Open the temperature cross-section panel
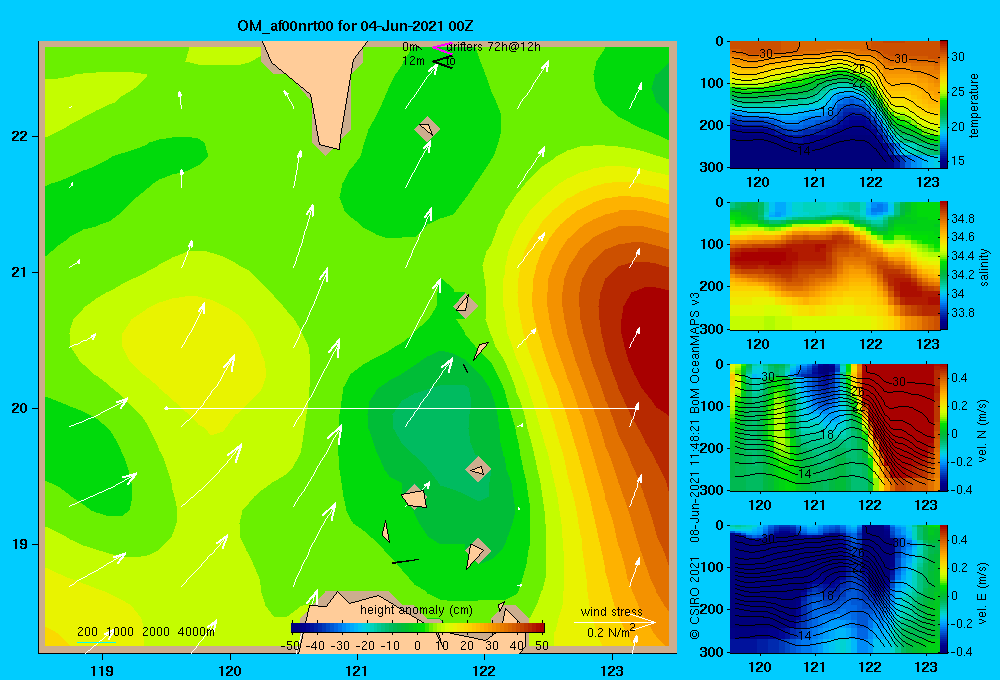The height and width of the screenshot is (680, 1000). (x=835, y=105)
